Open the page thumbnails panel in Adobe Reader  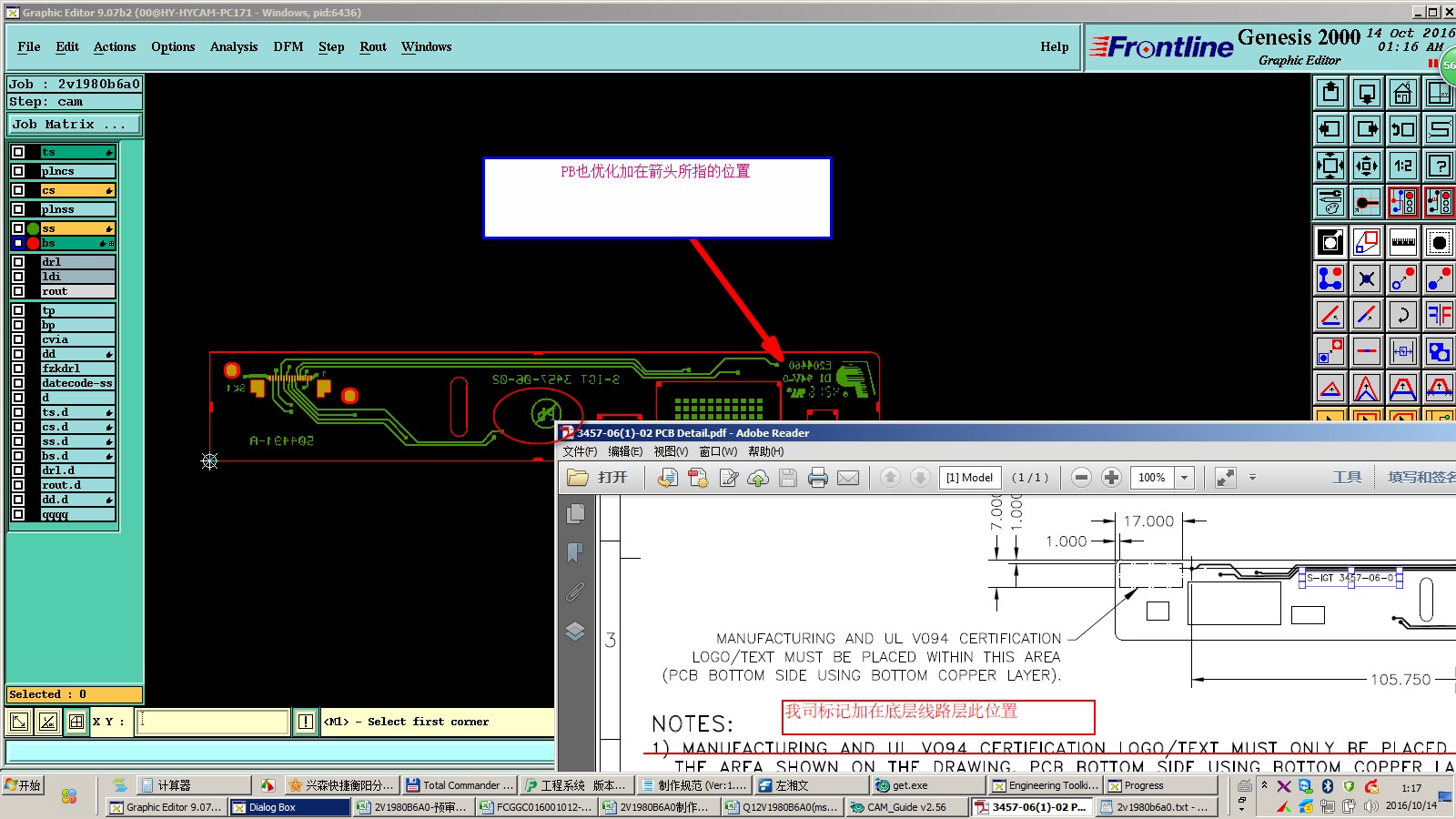pos(575,514)
